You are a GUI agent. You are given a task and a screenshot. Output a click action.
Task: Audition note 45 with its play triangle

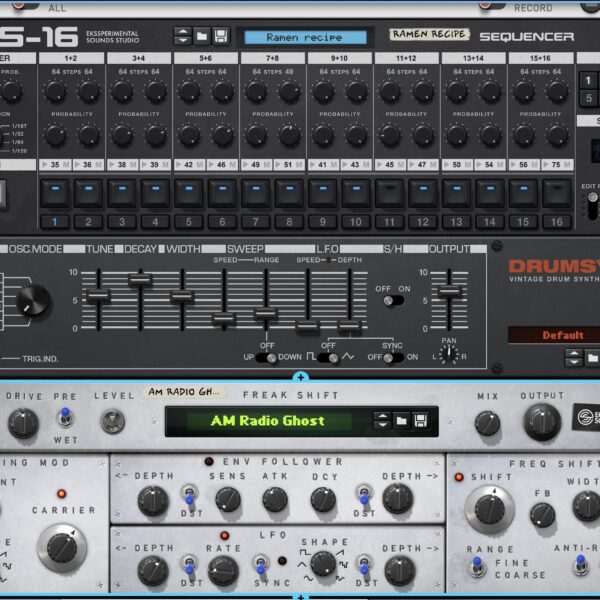click(380, 165)
